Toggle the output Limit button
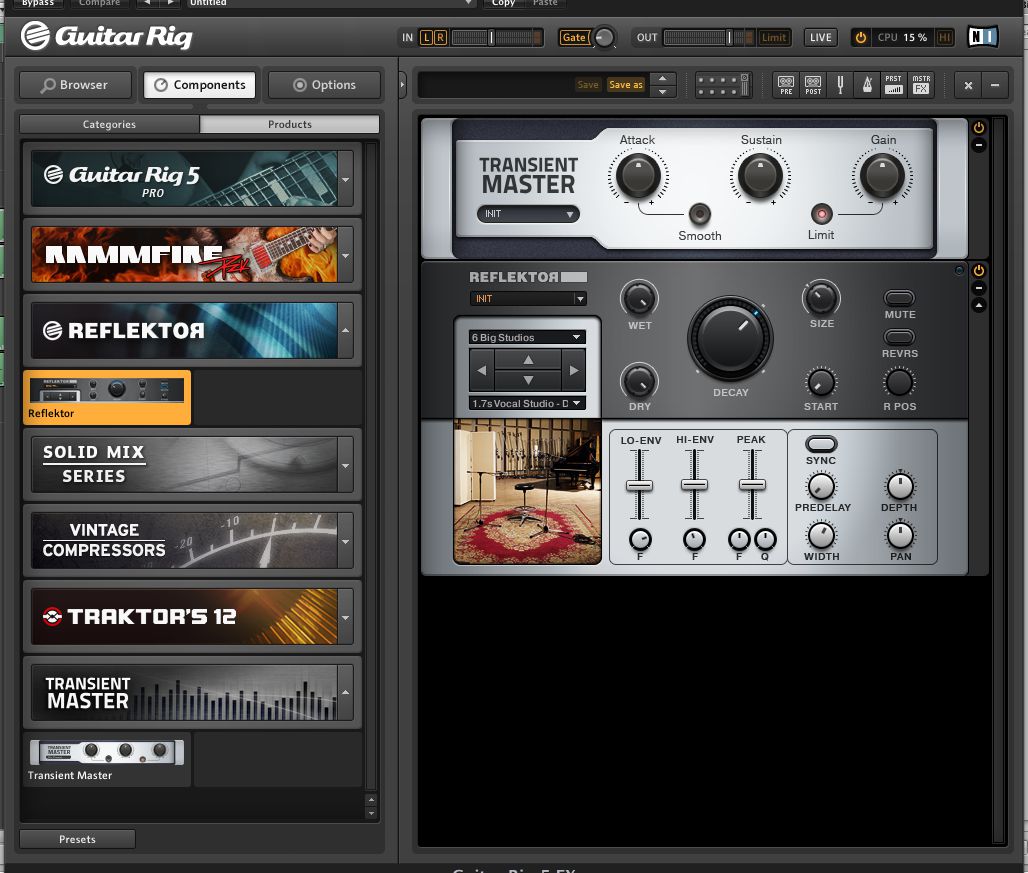Screen dimensions: 1028x873 pyautogui.click(x=774, y=37)
